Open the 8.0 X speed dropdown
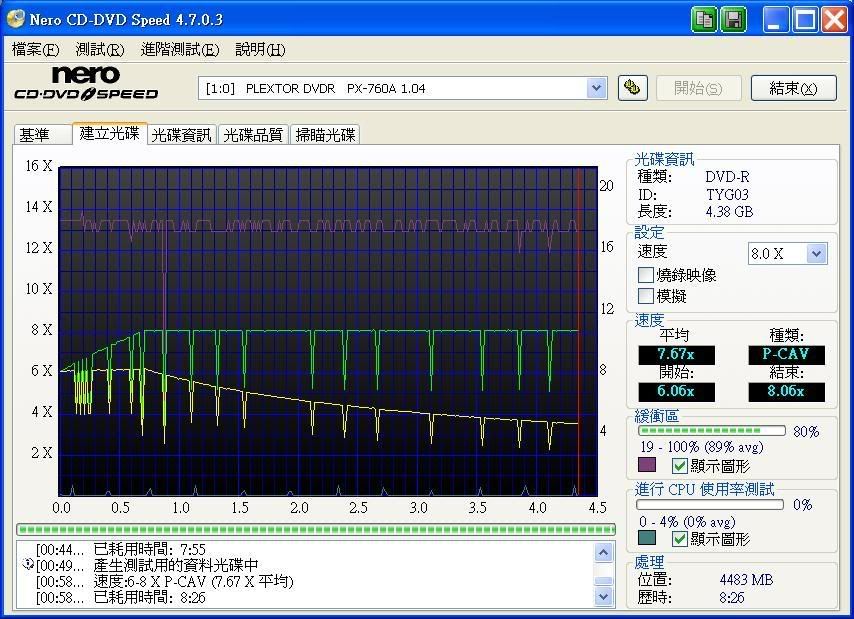 [816, 254]
